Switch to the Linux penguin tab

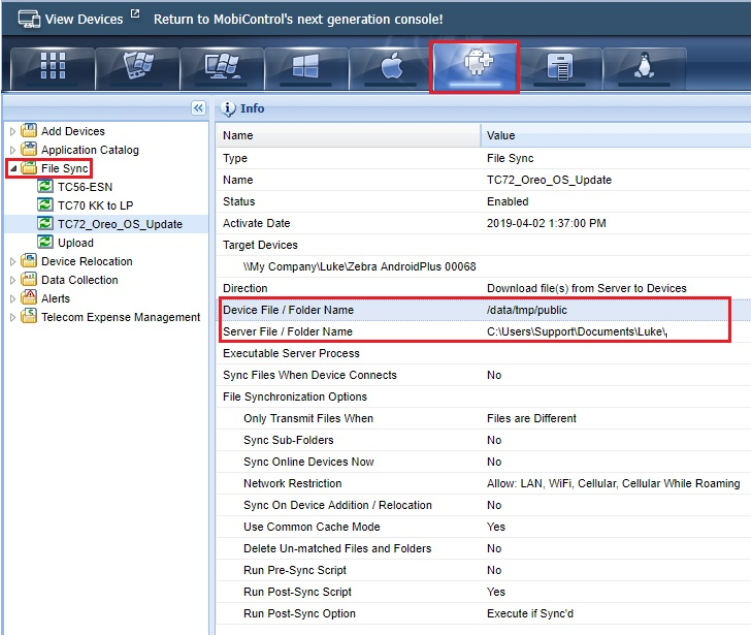click(x=644, y=67)
